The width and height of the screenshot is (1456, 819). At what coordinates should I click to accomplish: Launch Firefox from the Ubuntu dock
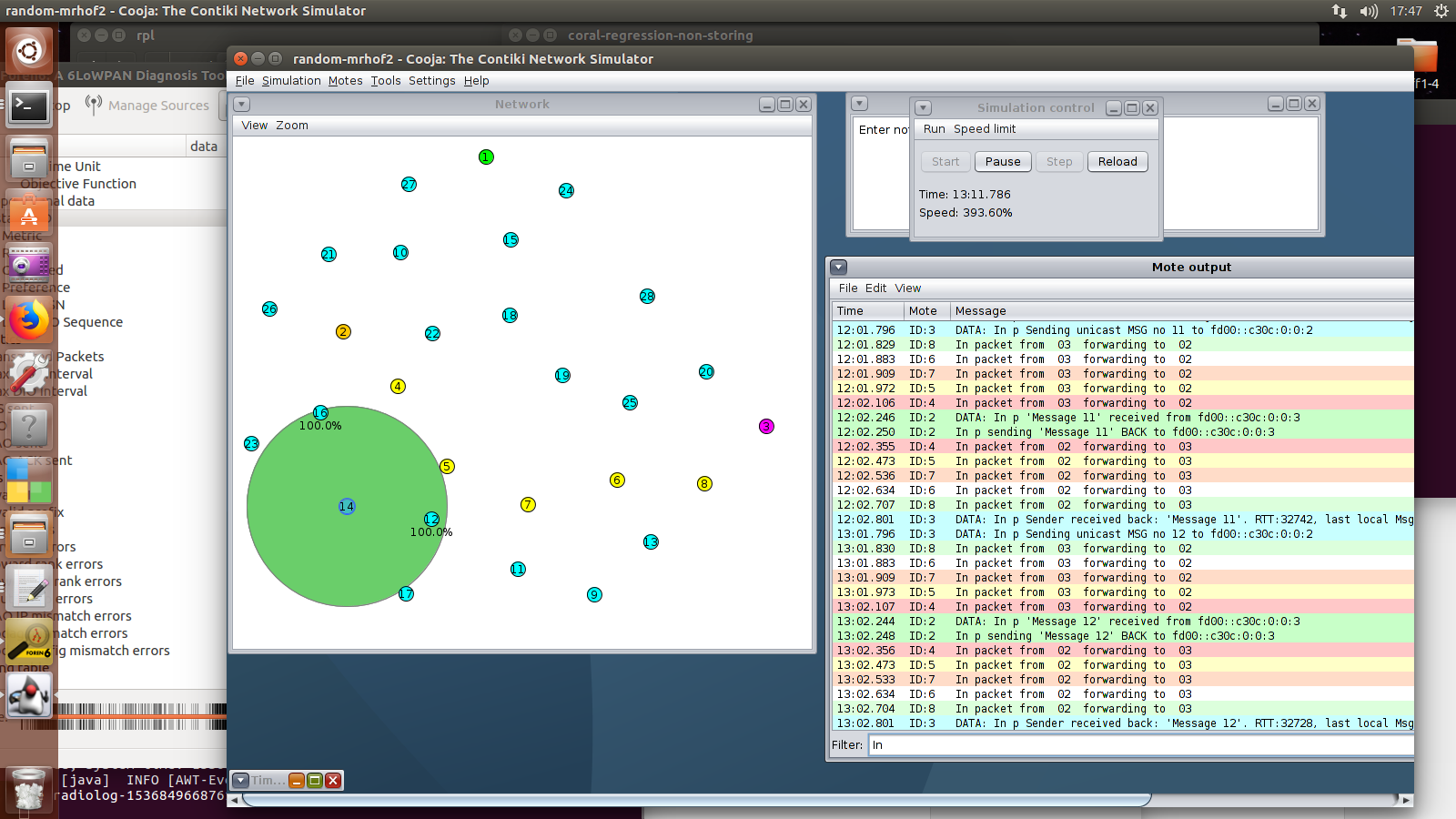pyautogui.click(x=29, y=319)
